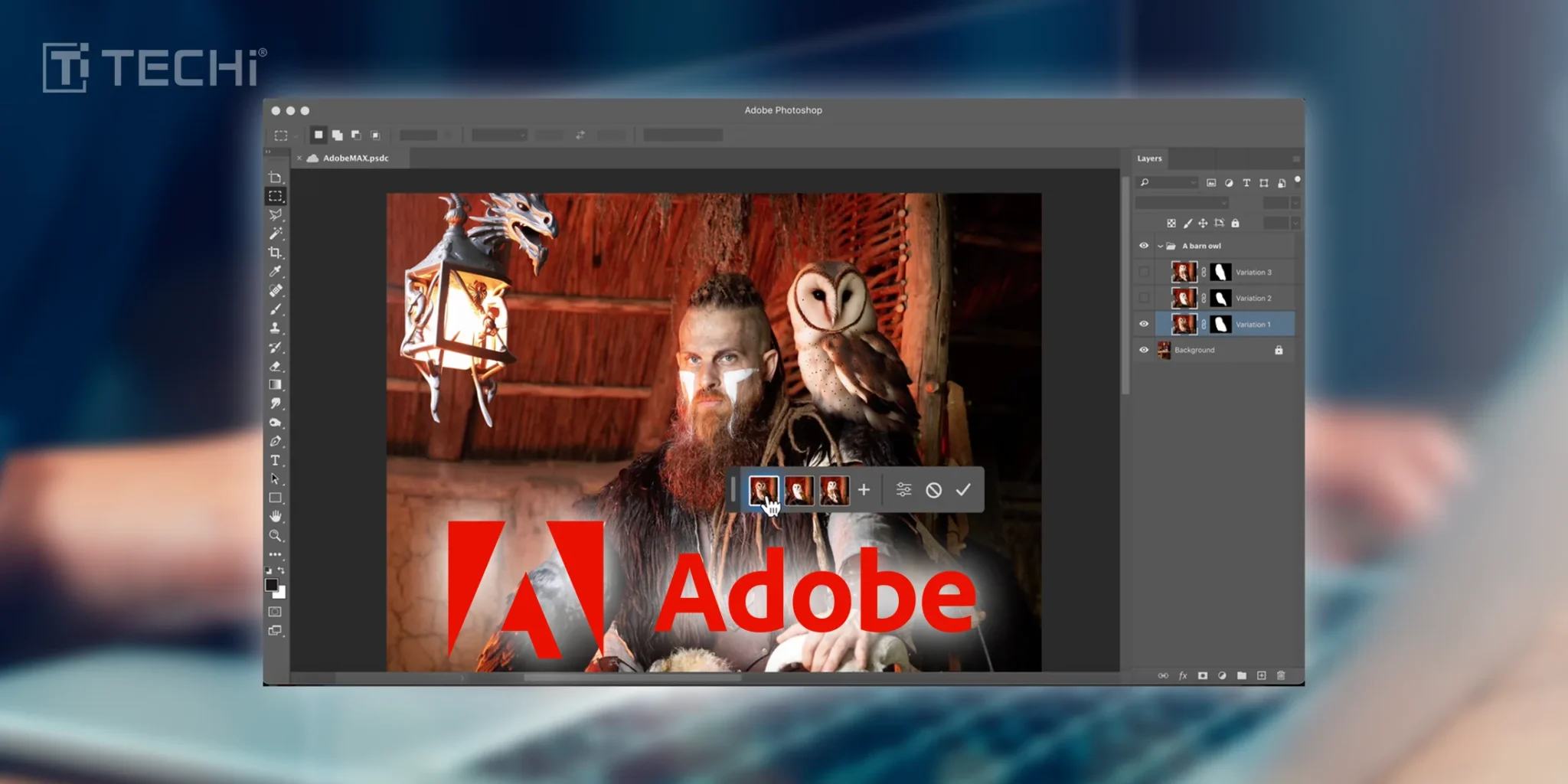The image size is (1568, 784).
Task: Select the Hand tool
Action: pyautogui.click(x=276, y=517)
